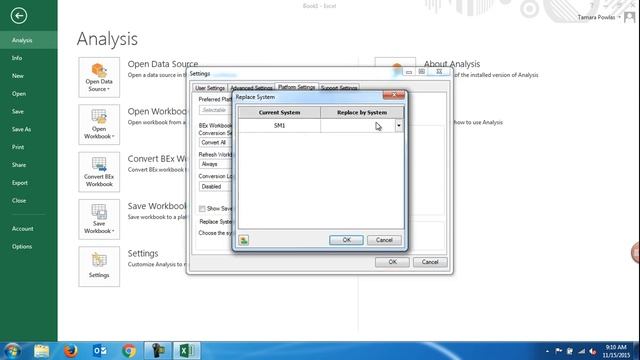Image resolution: width=640 pixels, height=360 pixels.
Task: Show hidden system tray icons
Action: tap(547, 351)
